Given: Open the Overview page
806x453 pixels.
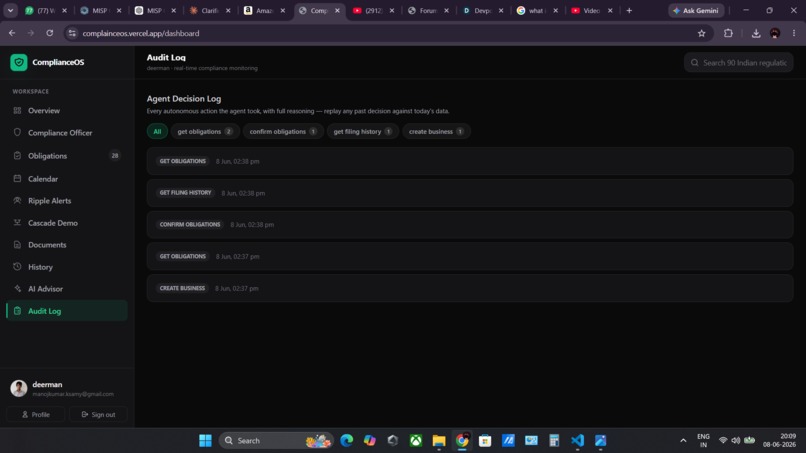Looking at the screenshot, I should coord(67,111).
